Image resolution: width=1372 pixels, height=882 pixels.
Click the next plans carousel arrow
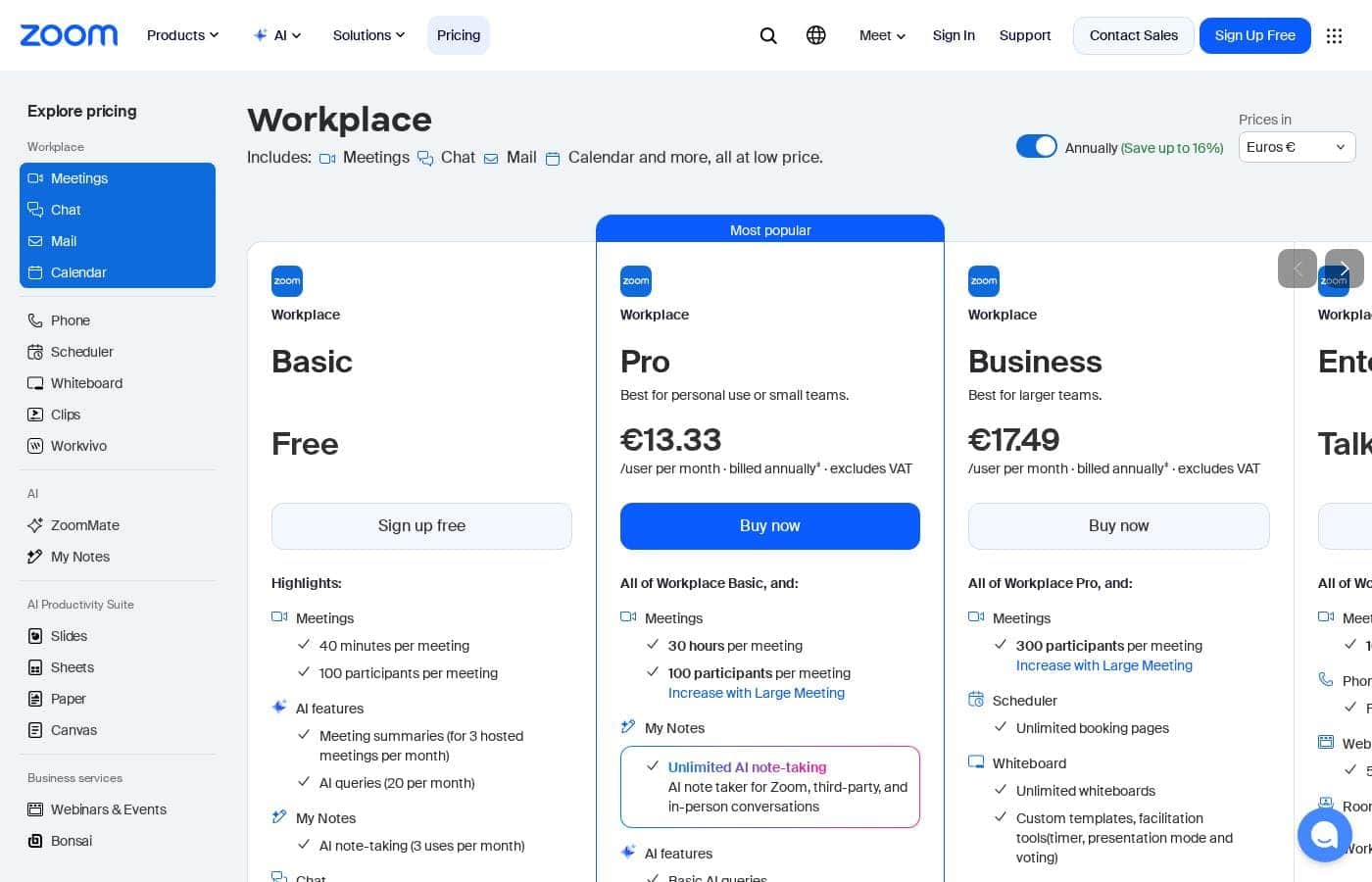tap(1344, 269)
